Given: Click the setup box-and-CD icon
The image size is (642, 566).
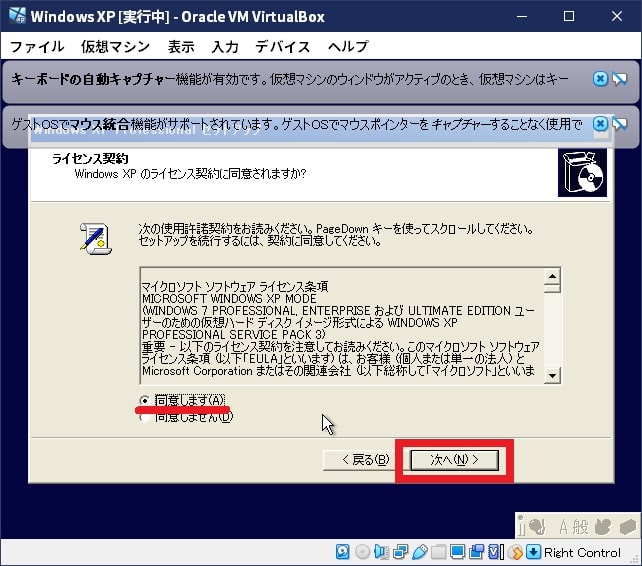Looking at the screenshot, I should pyautogui.click(x=582, y=172).
